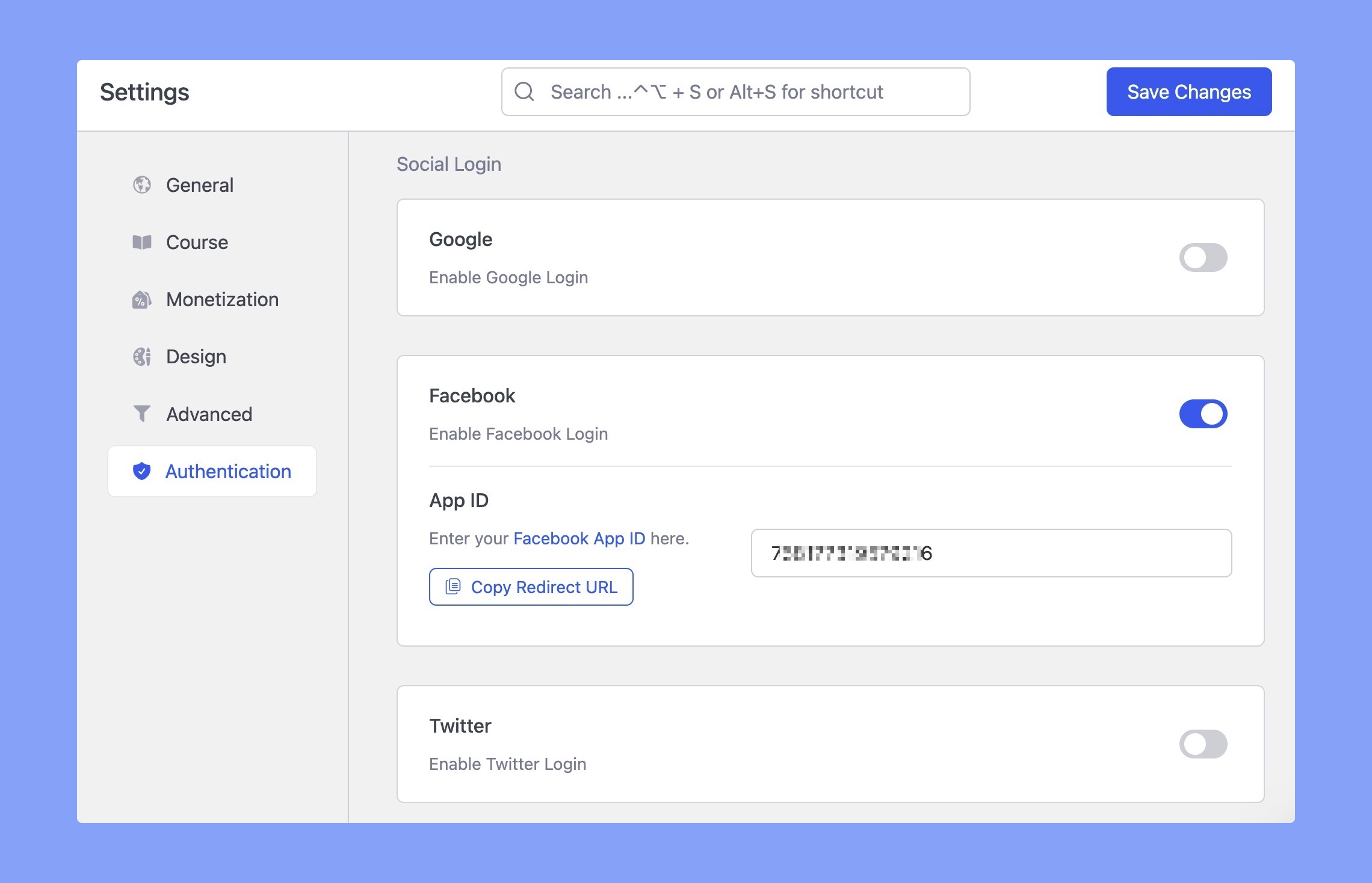Switch to the Monetization tab
This screenshot has width=1372, height=883.
(x=212, y=300)
